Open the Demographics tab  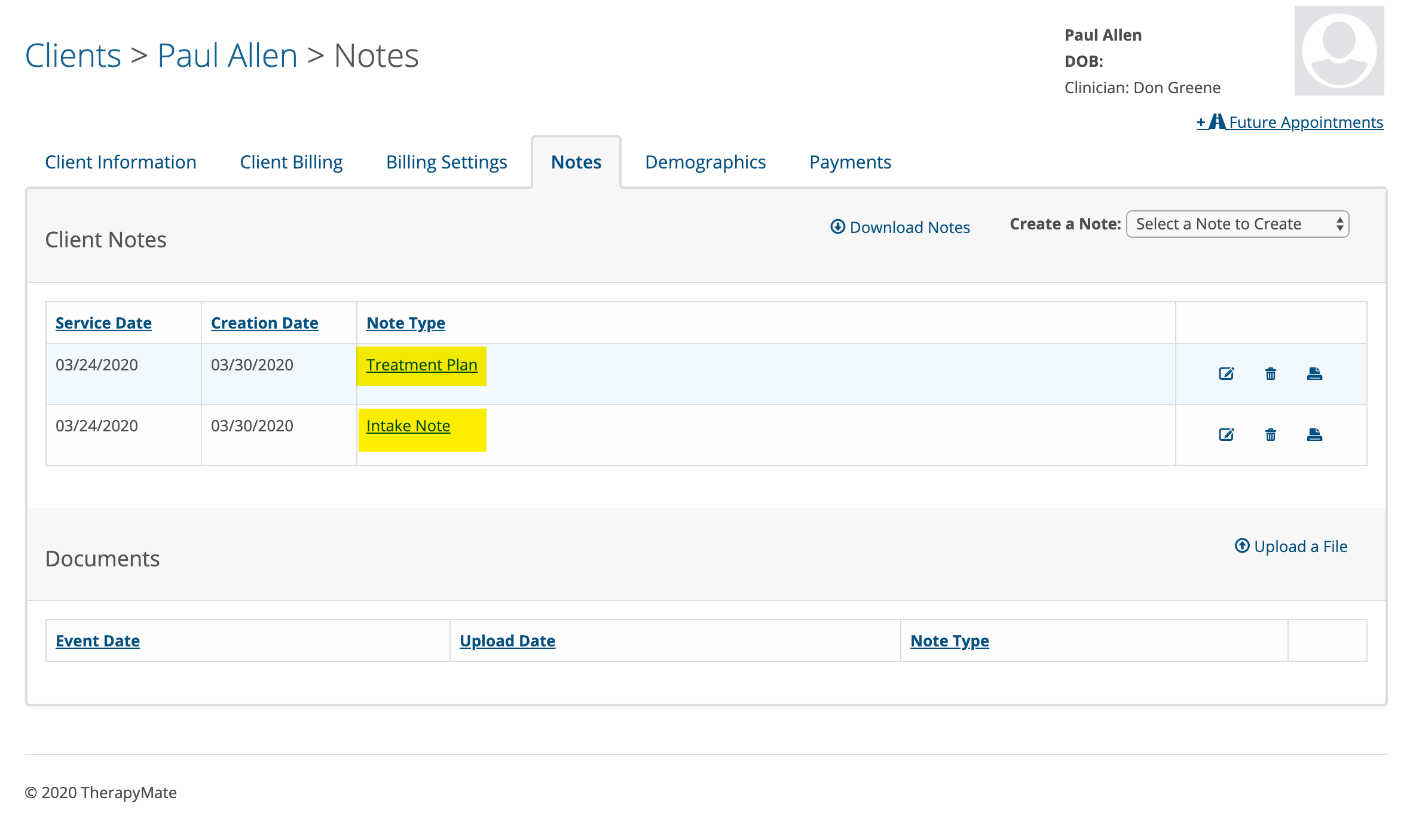[x=705, y=163]
